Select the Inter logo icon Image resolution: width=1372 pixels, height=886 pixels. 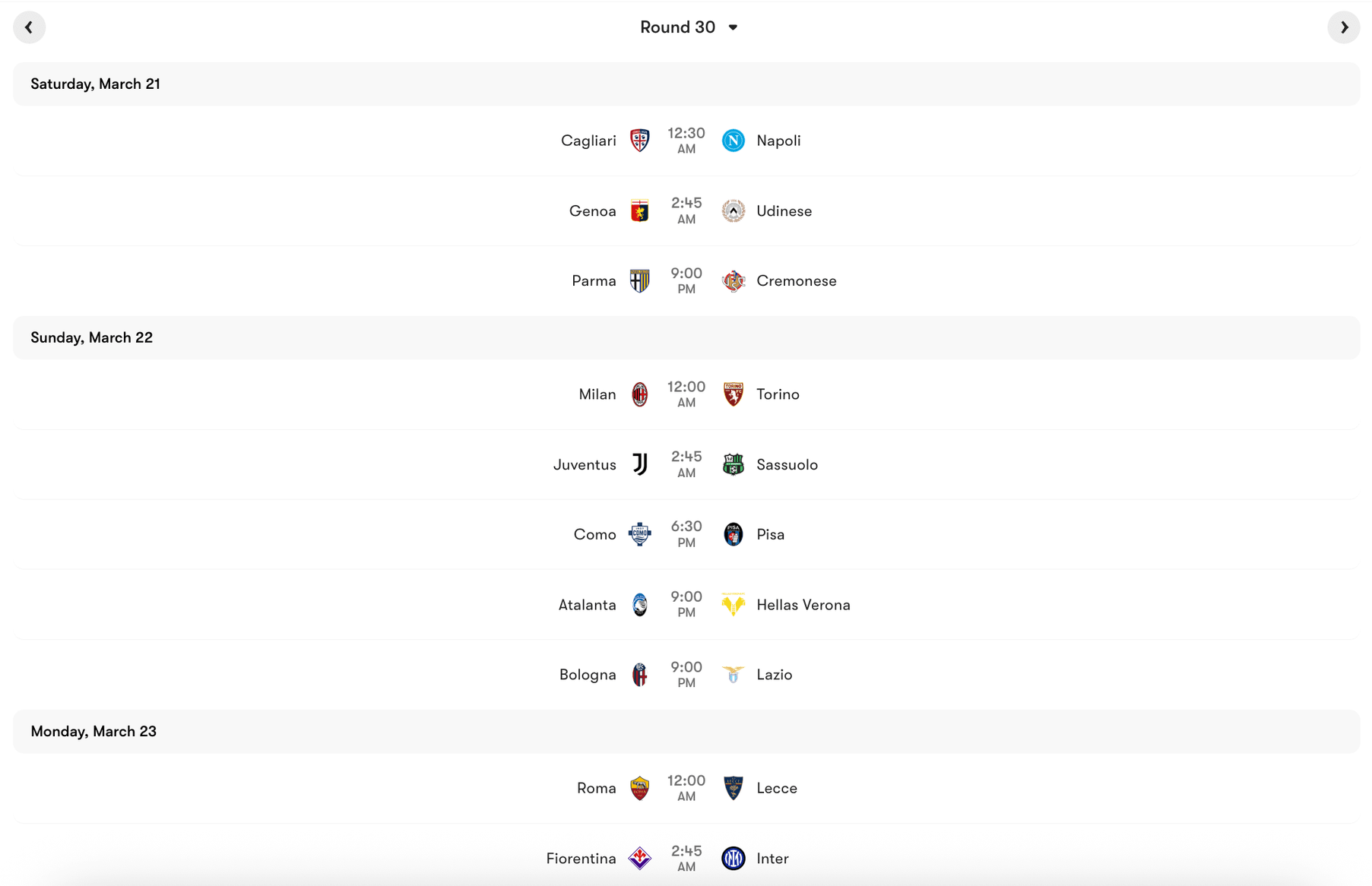point(732,858)
